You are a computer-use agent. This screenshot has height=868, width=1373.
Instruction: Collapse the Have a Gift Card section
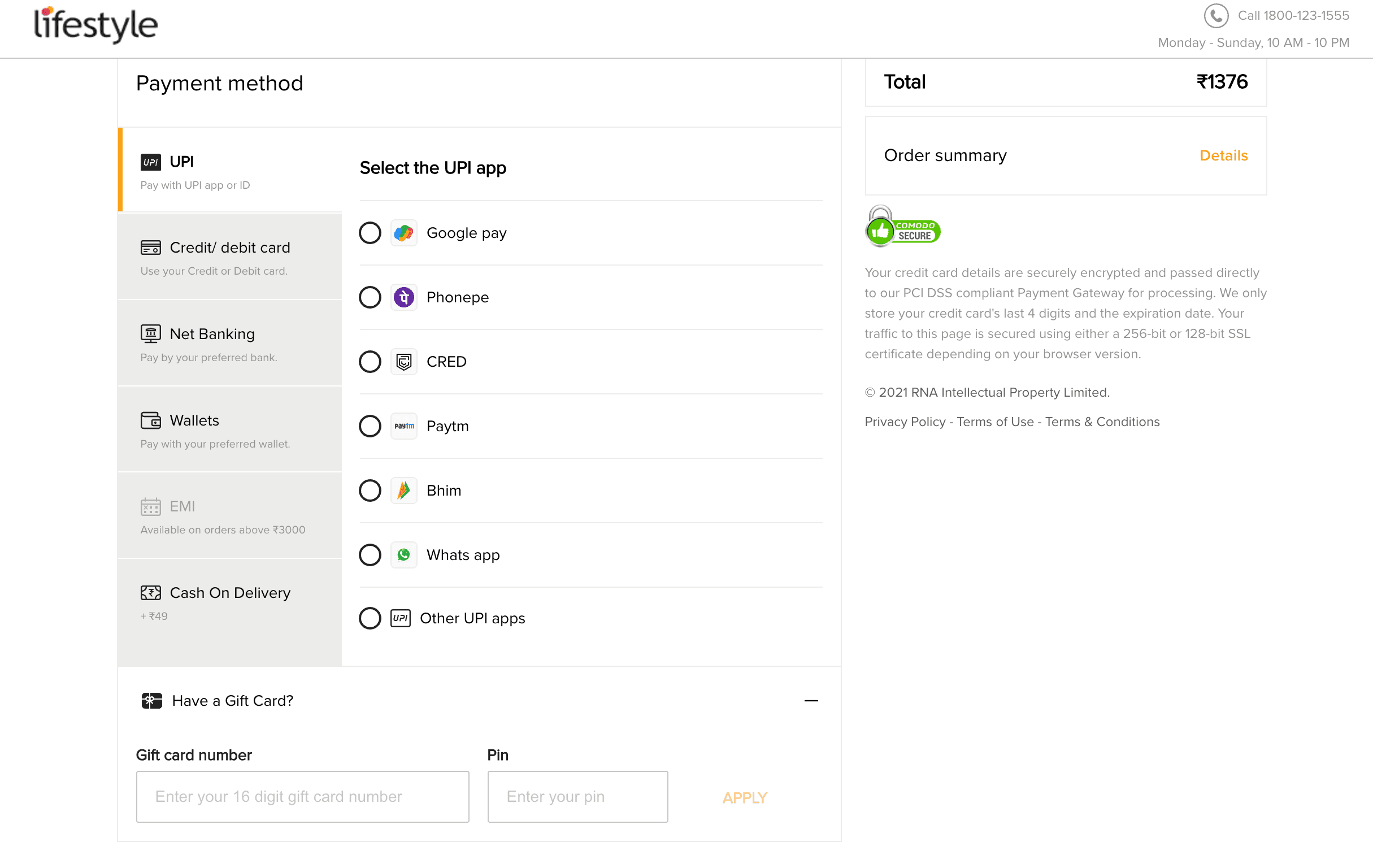pos(811,700)
